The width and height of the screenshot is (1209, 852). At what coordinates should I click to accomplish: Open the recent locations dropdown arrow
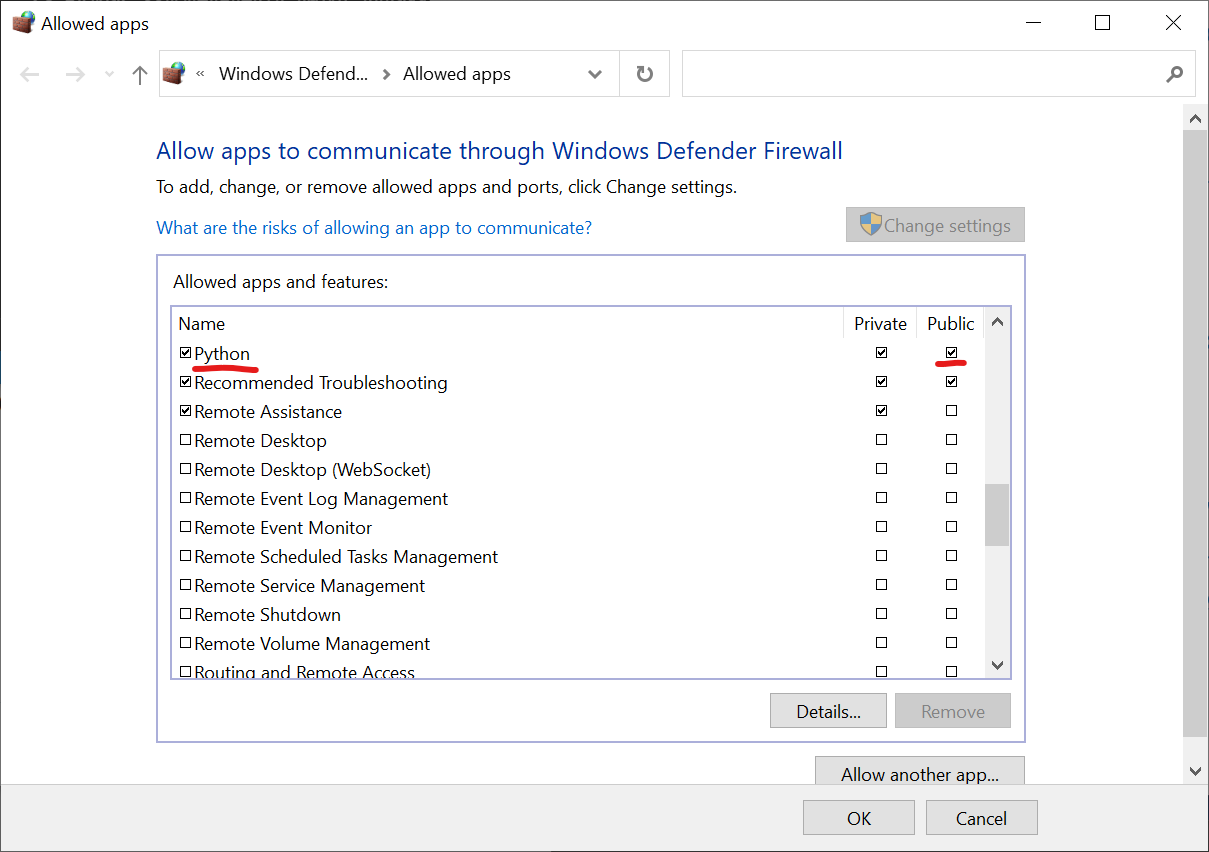coord(108,75)
